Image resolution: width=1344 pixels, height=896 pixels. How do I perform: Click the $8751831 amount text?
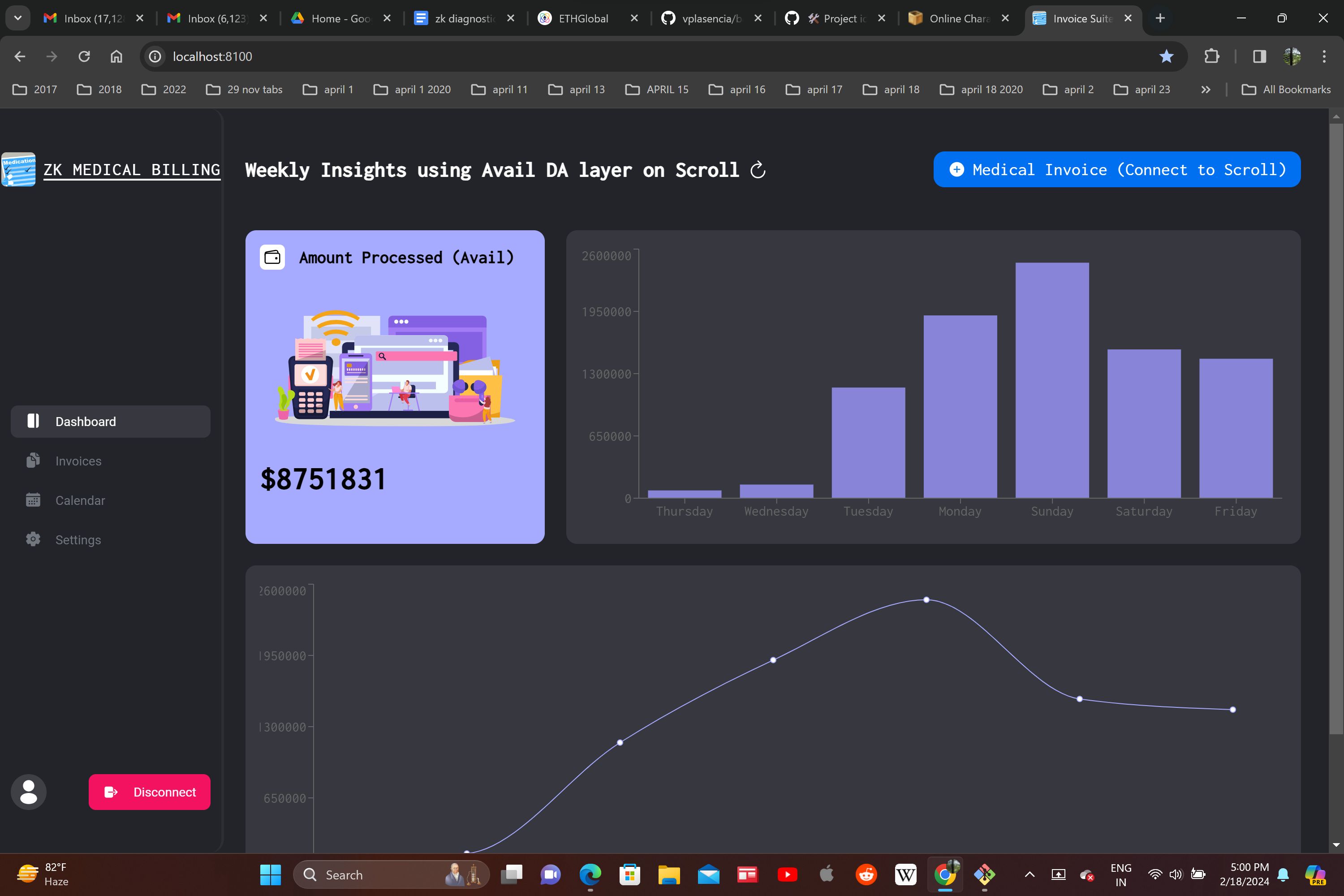point(323,479)
